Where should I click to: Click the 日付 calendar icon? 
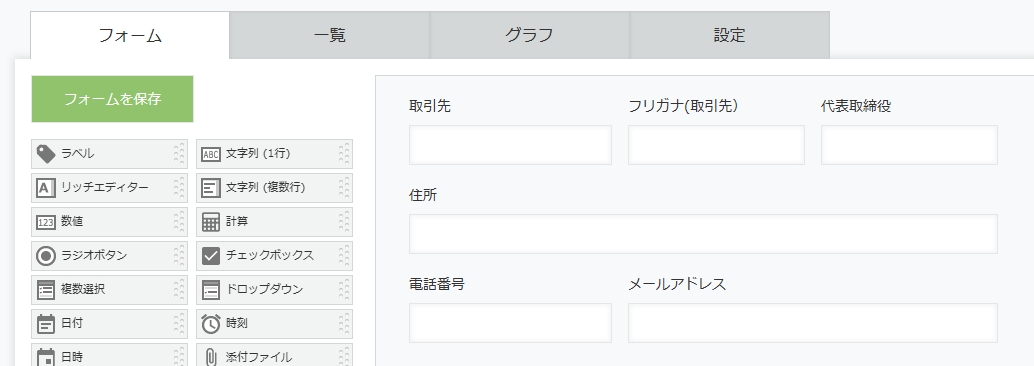click(x=46, y=324)
